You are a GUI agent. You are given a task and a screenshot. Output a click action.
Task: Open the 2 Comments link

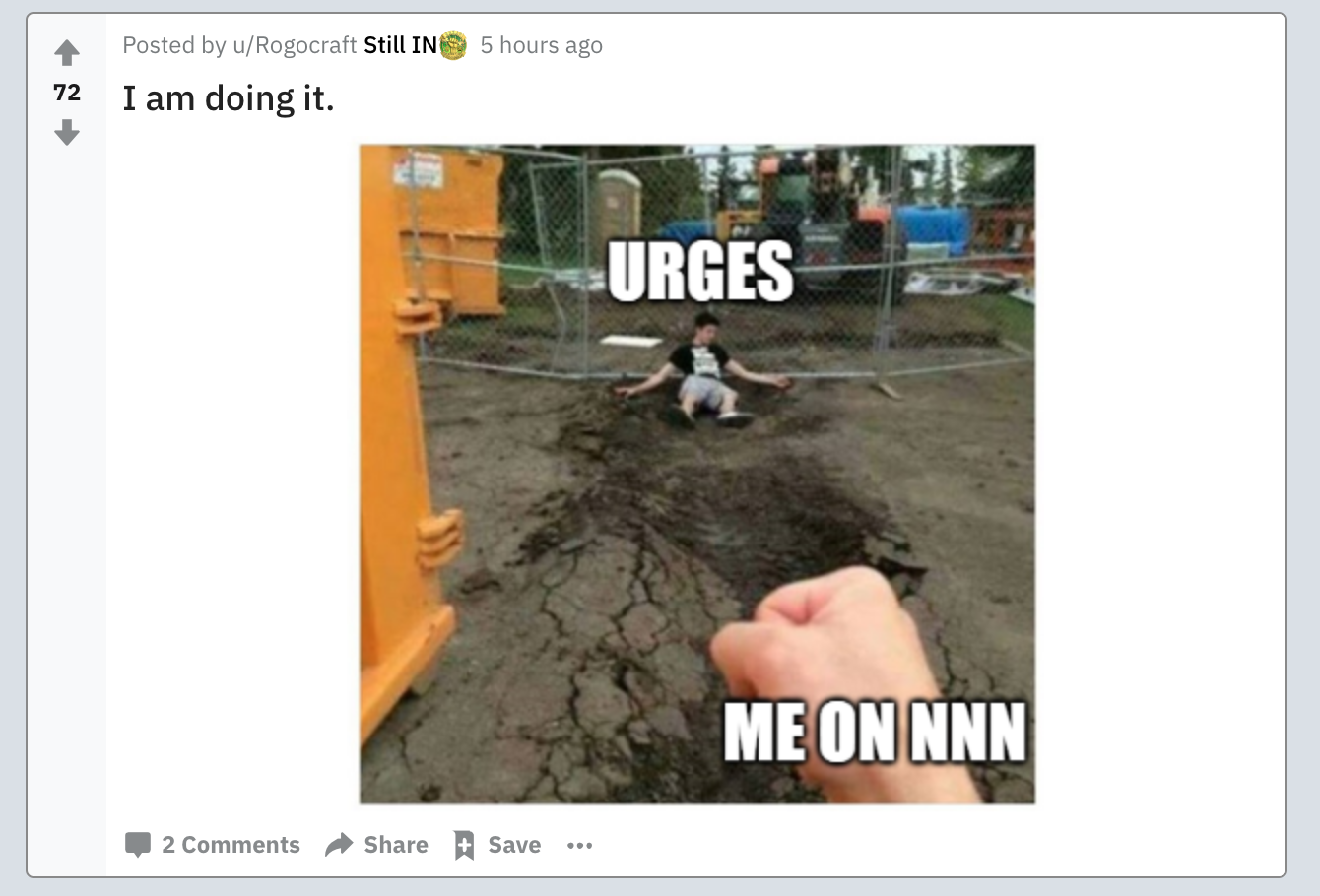[x=231, y=845]
